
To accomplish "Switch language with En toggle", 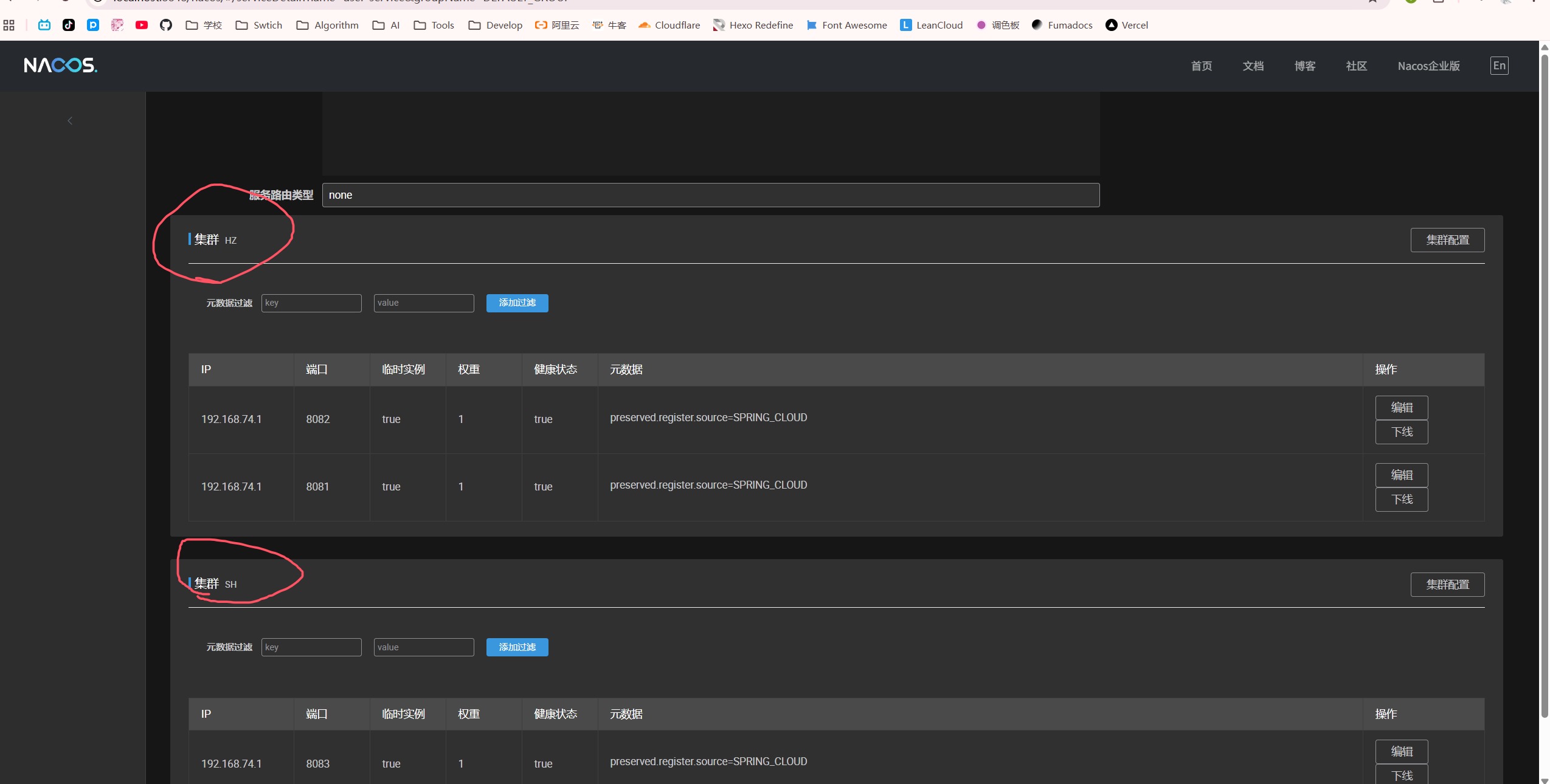I will (1499, 66).
